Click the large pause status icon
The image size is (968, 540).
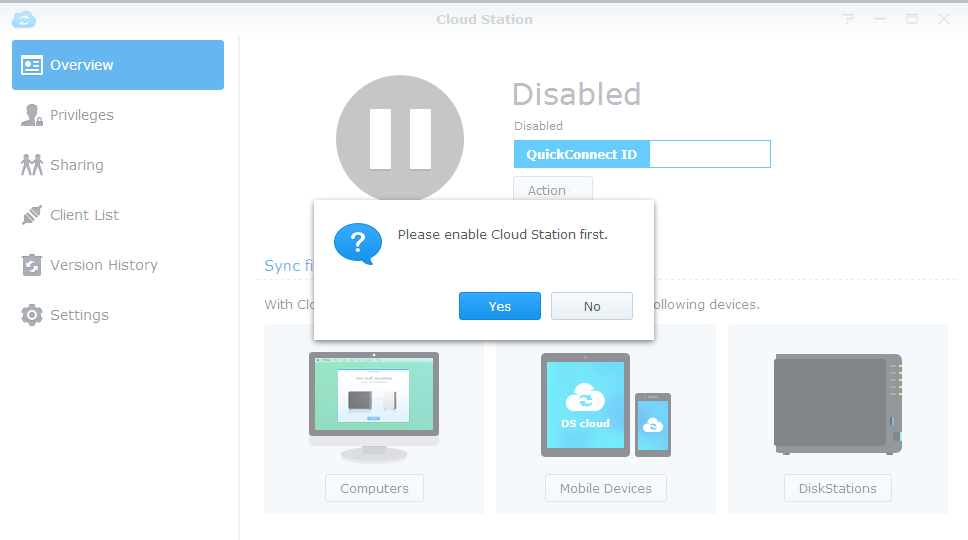tap(399, 139)
